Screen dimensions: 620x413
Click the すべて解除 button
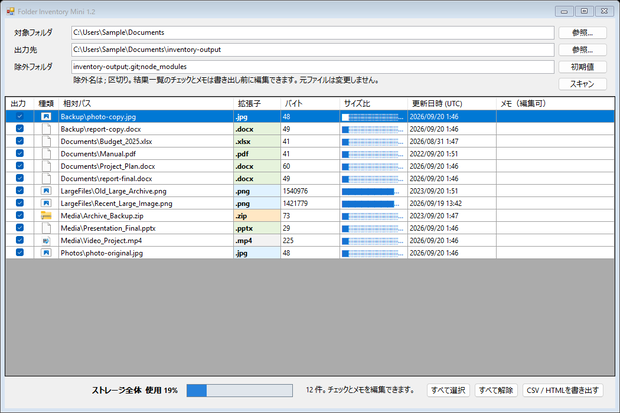496,390
